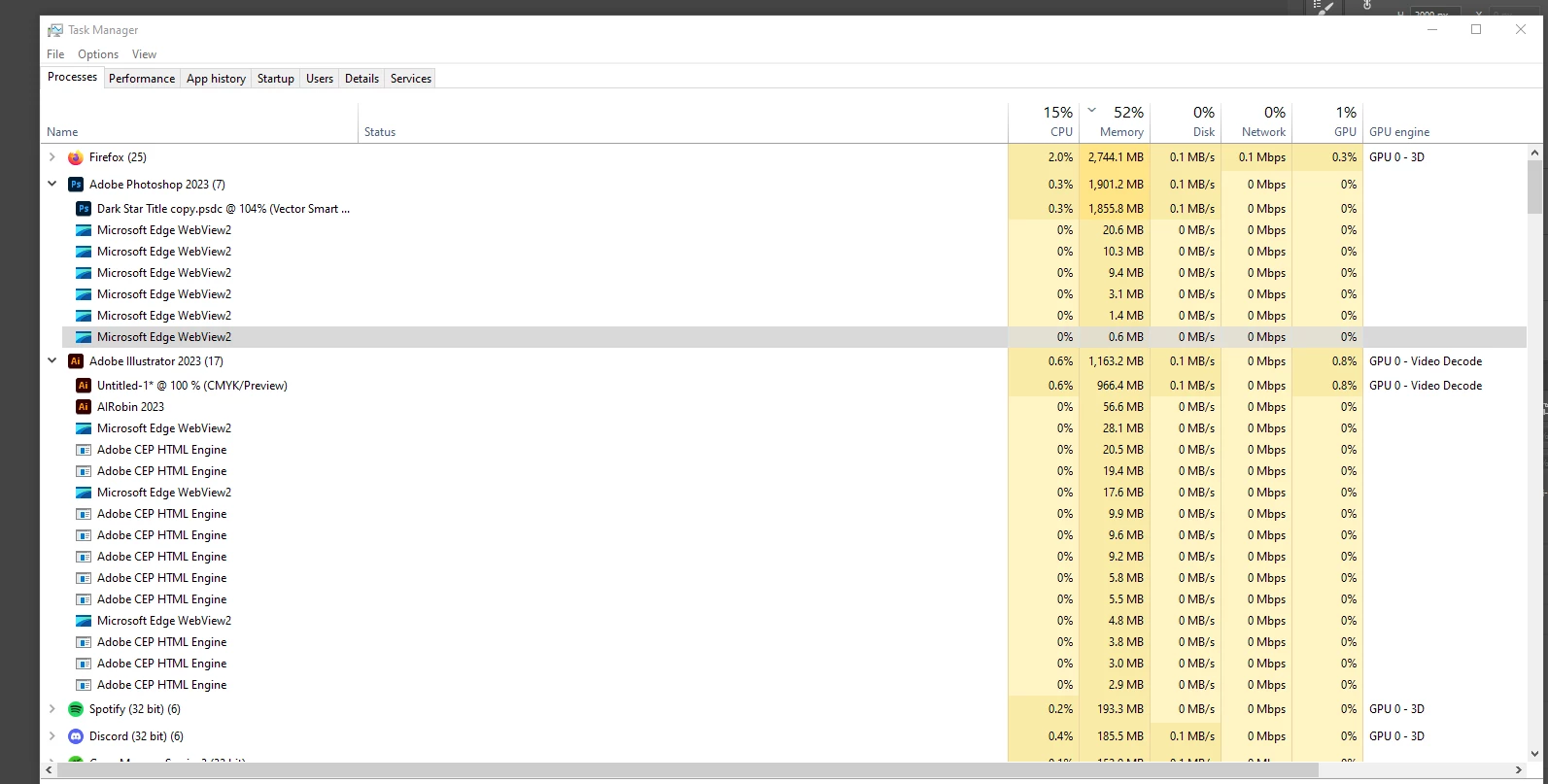
Task: Click WebView2 icon in the 0.6 MB row
Action: tap(84, 337)
